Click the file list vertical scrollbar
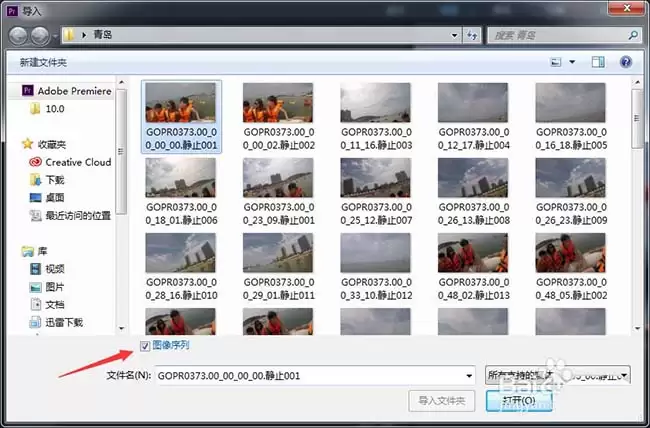The image size is (650, 428). click(637, 200)
